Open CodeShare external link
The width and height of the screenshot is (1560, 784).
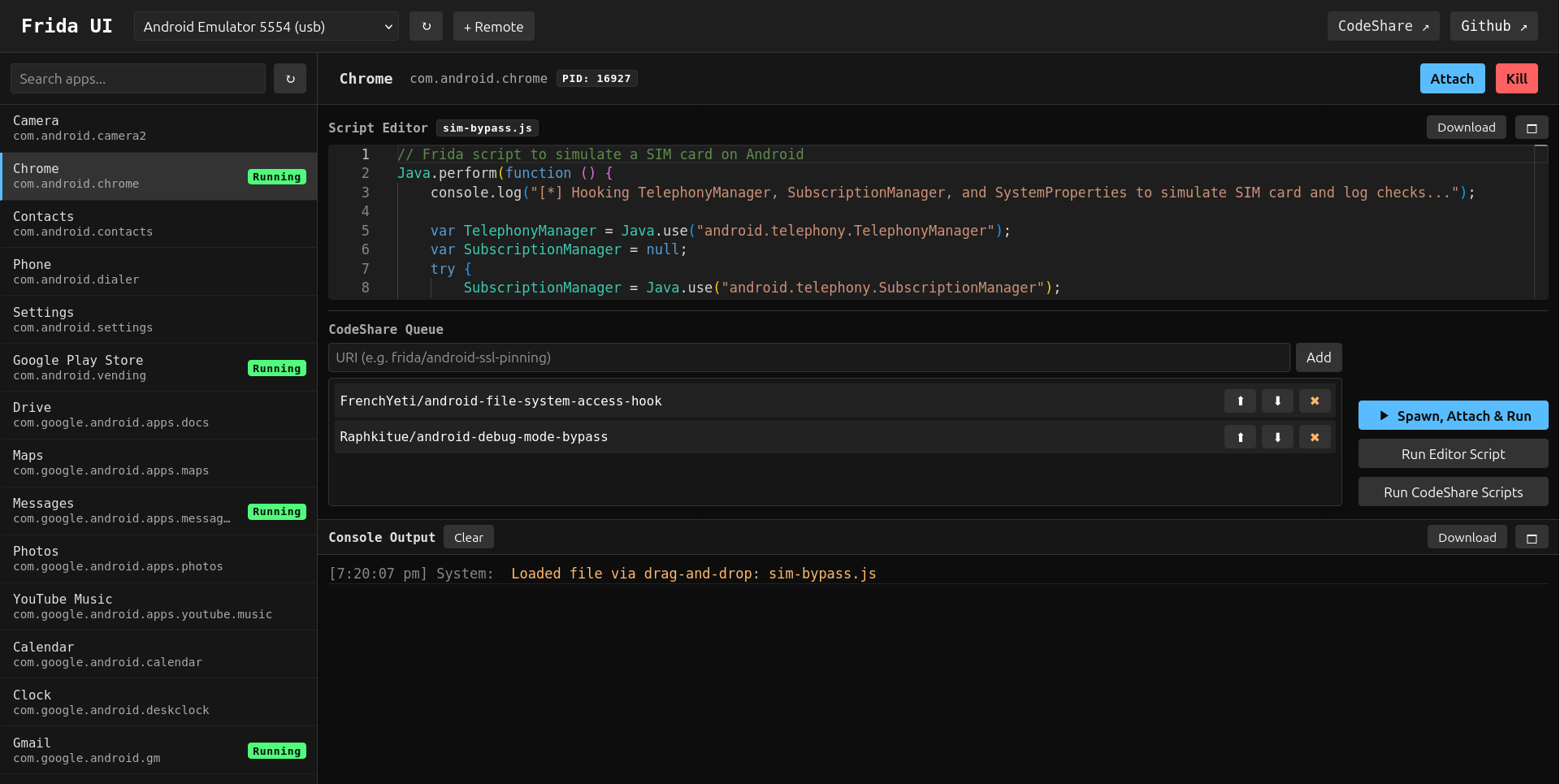click(1383, 26)
